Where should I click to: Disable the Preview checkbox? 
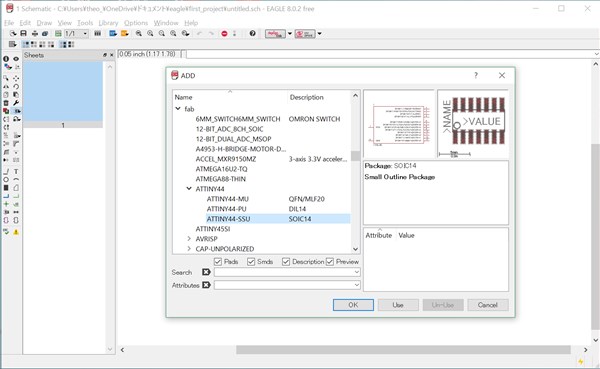point(330,261)
